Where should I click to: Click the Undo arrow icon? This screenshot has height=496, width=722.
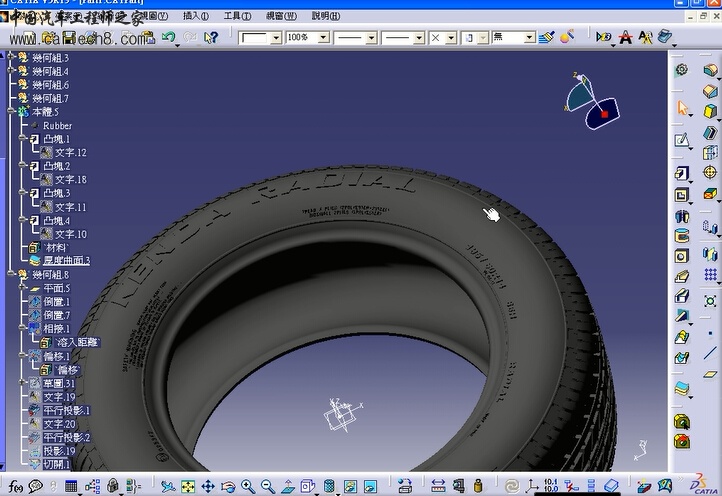coord(169,37)
